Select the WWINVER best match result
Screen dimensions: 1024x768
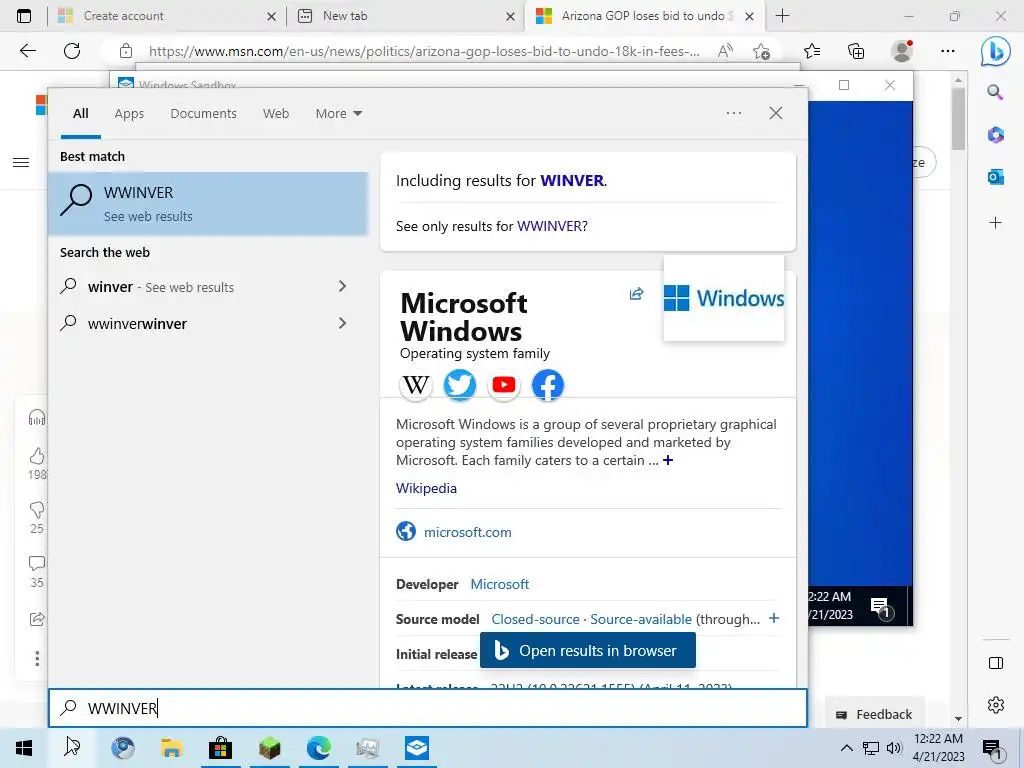coord(208,203)
